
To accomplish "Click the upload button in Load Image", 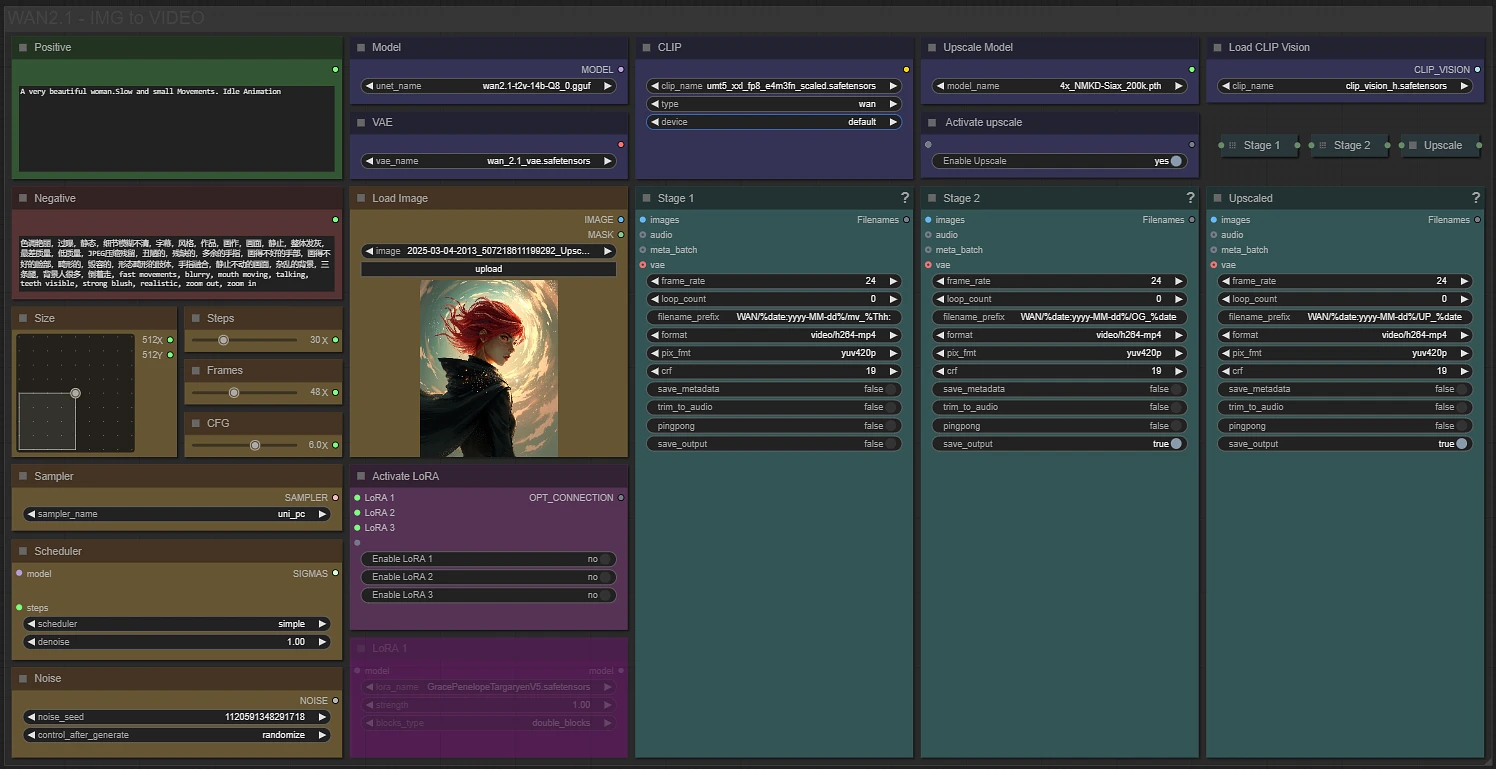I will coord(489,269).
